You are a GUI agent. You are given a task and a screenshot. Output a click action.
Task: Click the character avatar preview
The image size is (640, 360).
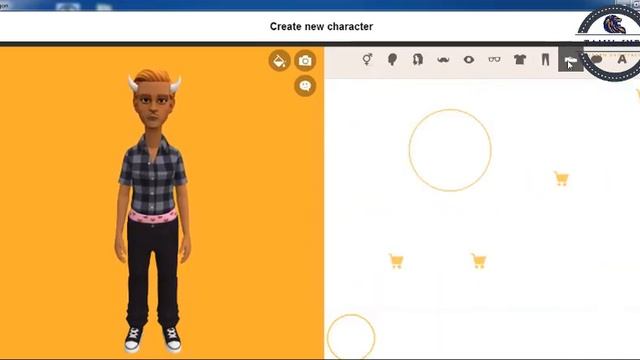[x=153, y=210]
